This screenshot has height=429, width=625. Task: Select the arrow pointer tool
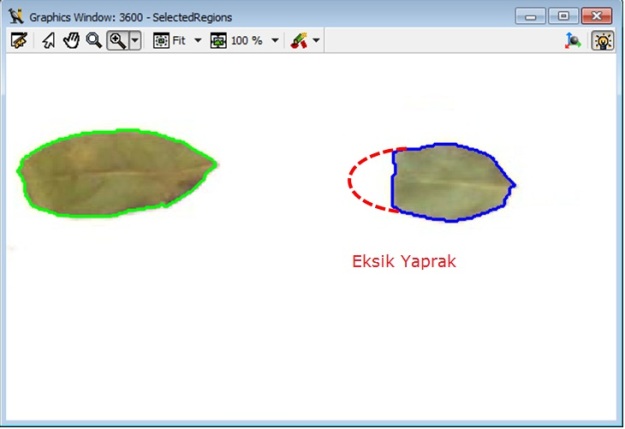(49, 40)
